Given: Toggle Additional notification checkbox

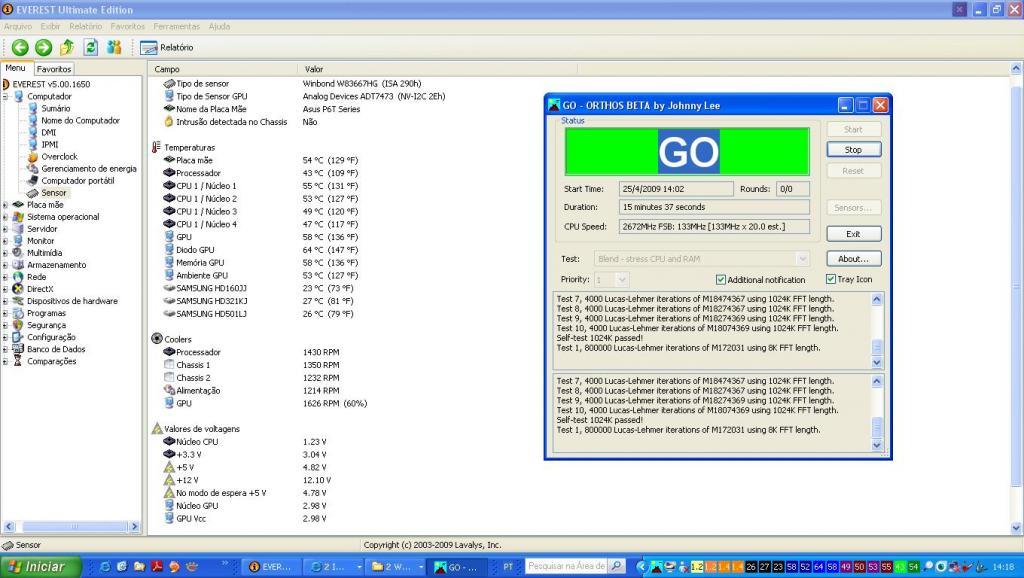Looking at the screenshot, I should click(x=721, y=280).
